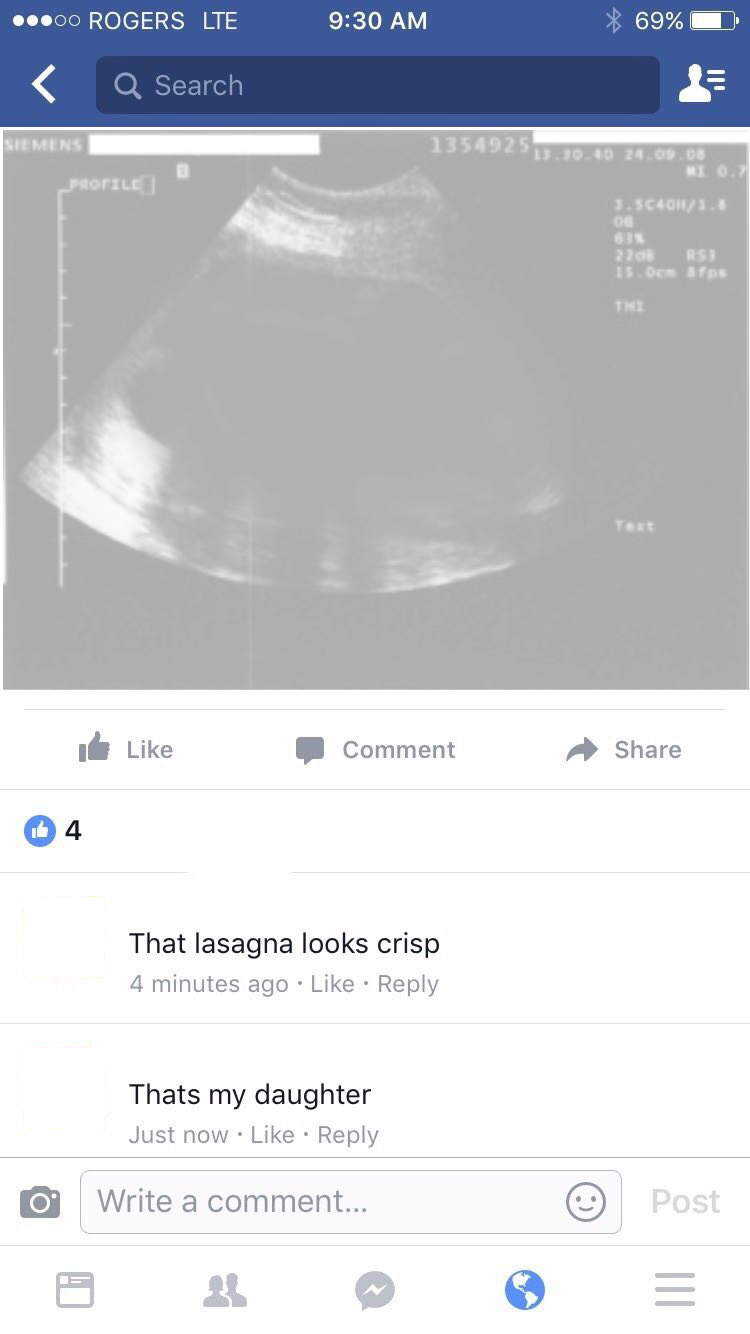750x1334 pixels.
Task: Reply to the lasagna comment
Action: pyautogui.click(x=408, y=984)
